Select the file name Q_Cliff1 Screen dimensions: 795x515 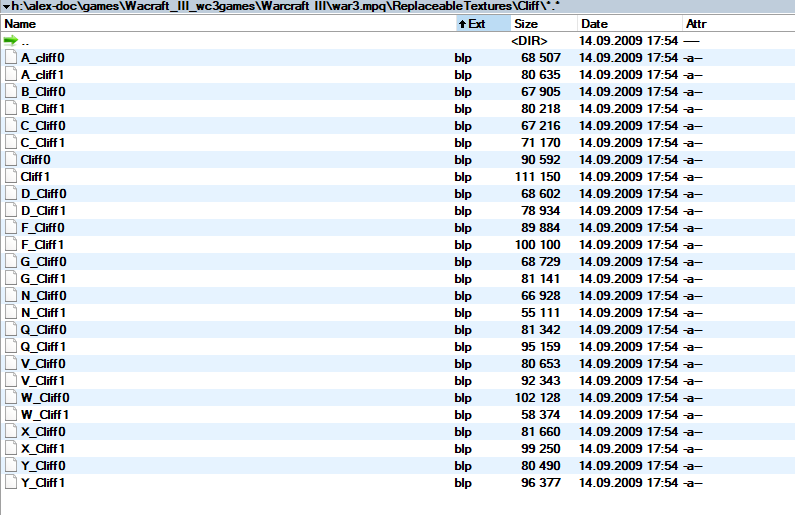pyautogui.click(x=44, y=347)
